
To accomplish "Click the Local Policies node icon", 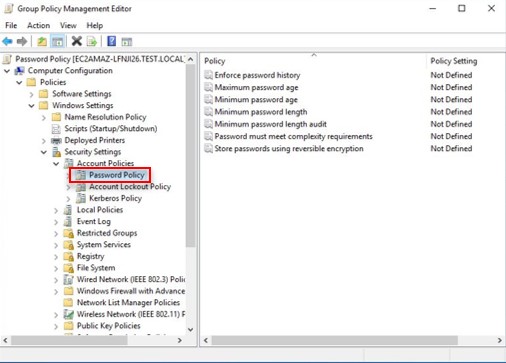I will (68, 210).
